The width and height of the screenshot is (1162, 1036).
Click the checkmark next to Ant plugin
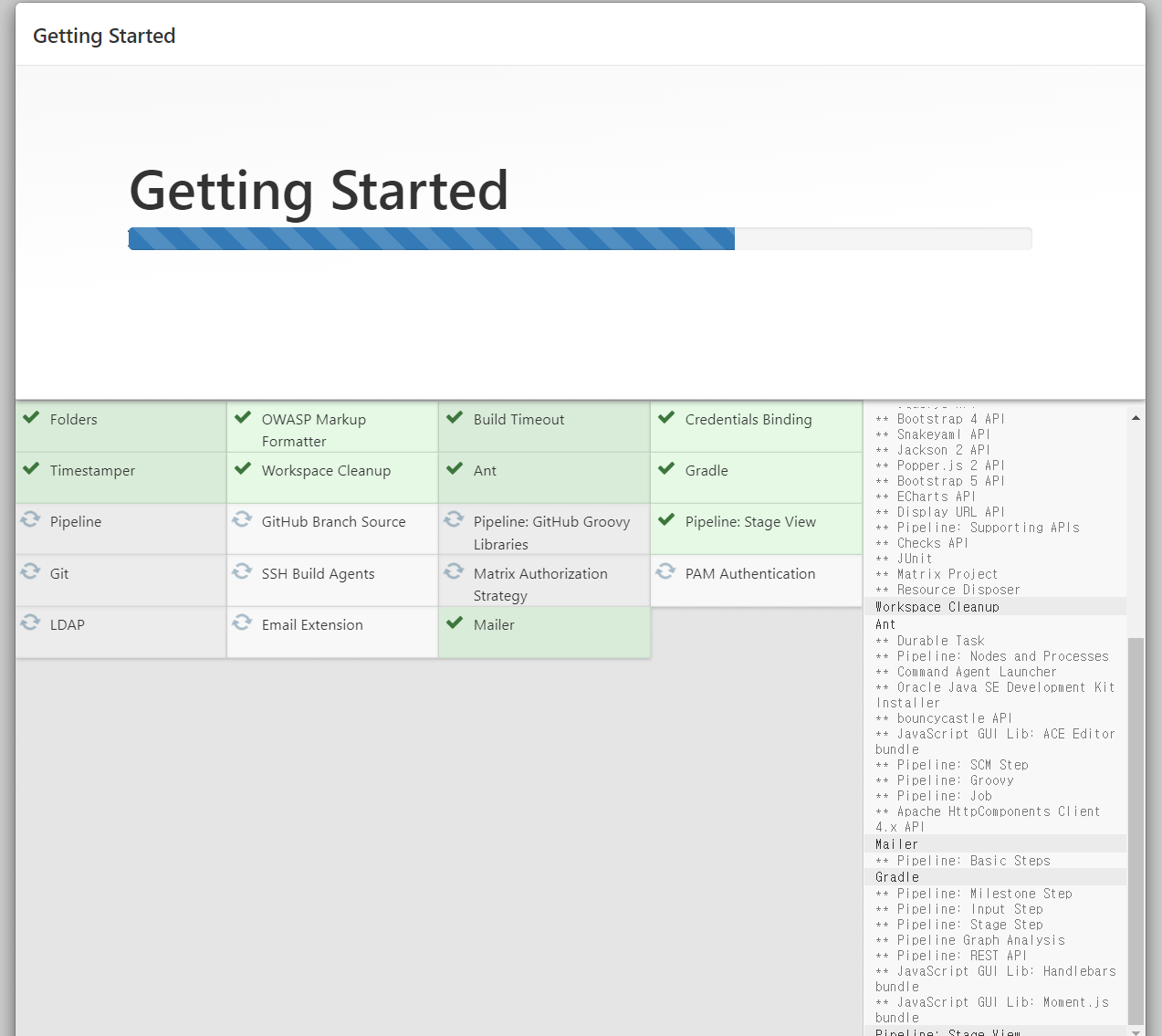(x=455, y=468)
